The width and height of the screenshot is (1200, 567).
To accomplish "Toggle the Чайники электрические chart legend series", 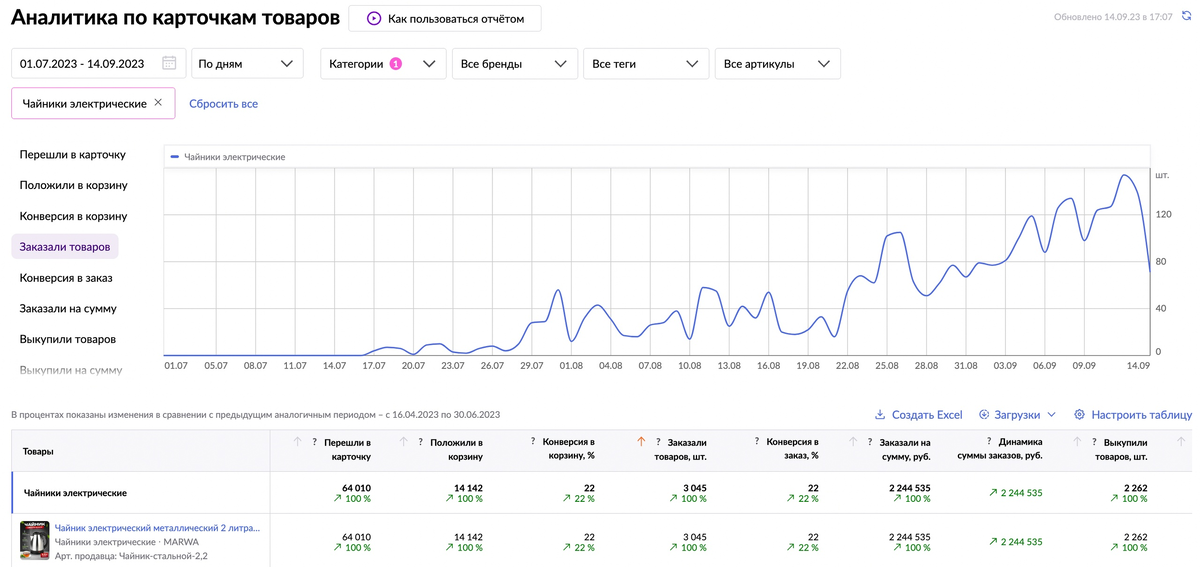I will (x=228, y=157).
